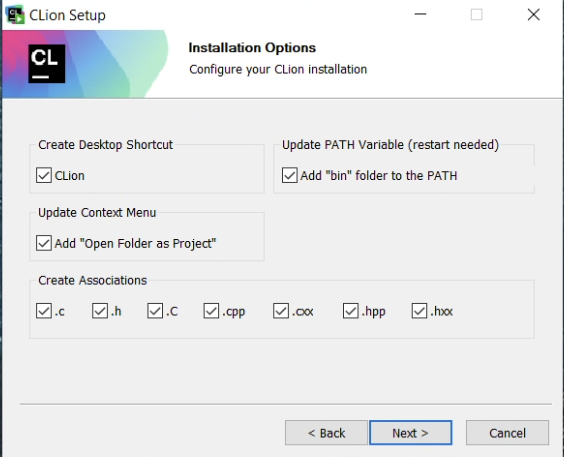Screen dimensions: 564x457
Task: Close the CLion Setup dialog
Action: [533, 14]
